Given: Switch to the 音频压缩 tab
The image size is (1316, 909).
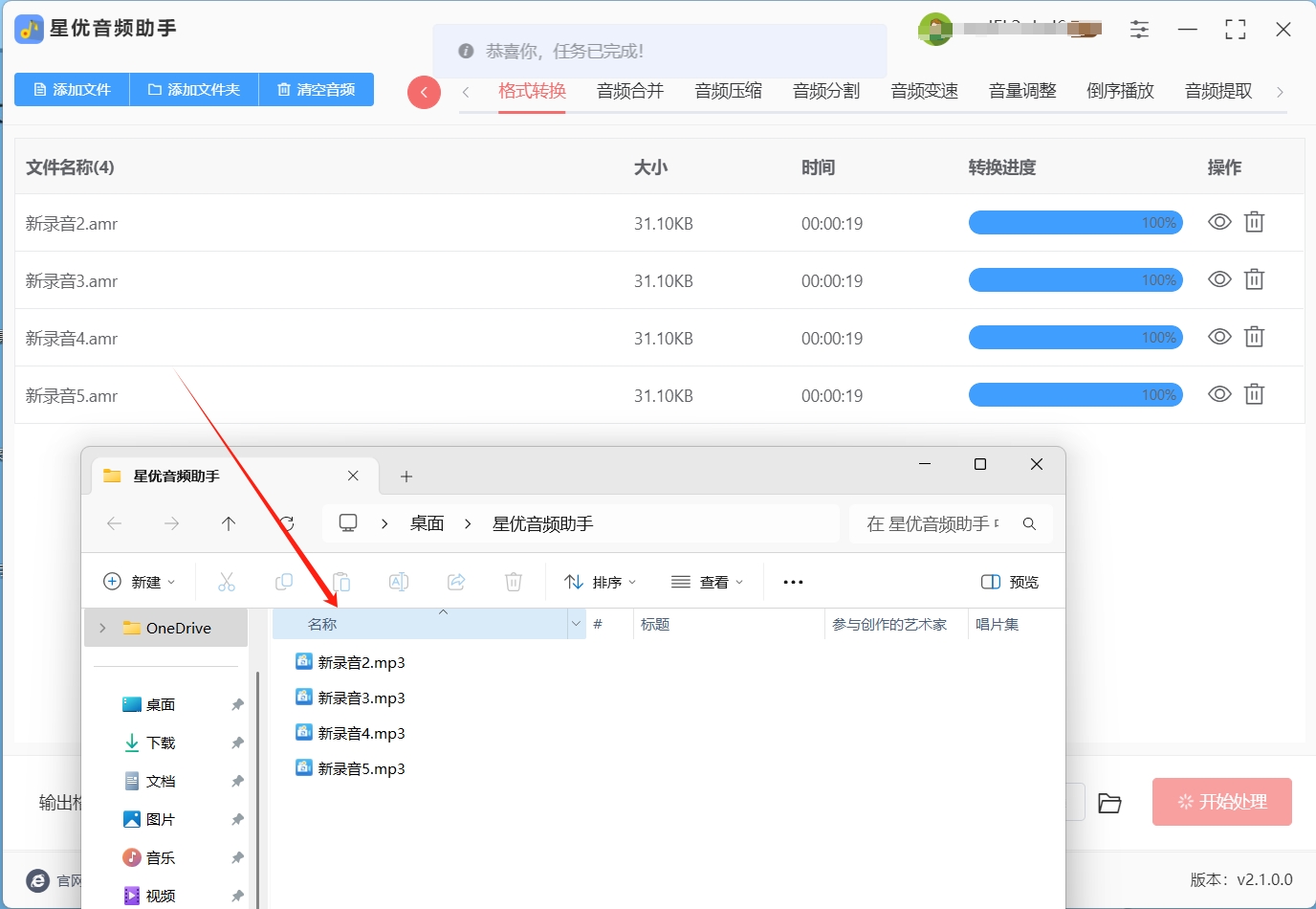Looking at the screenshot, I should [729, 91].
